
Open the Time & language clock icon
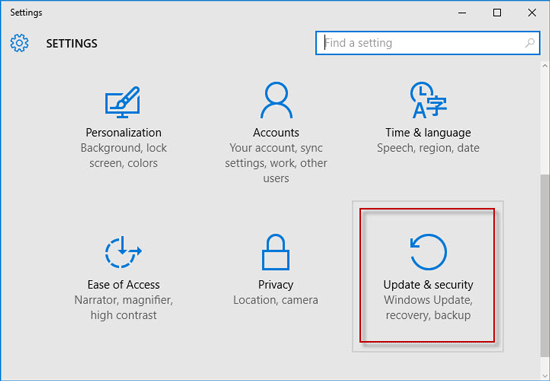click(428, 100)
